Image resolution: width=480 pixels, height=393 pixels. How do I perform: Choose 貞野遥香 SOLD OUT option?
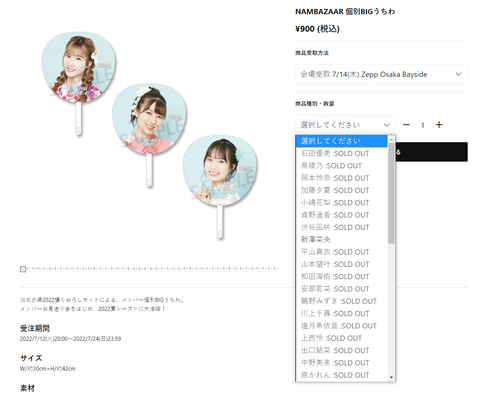(342, 215)
